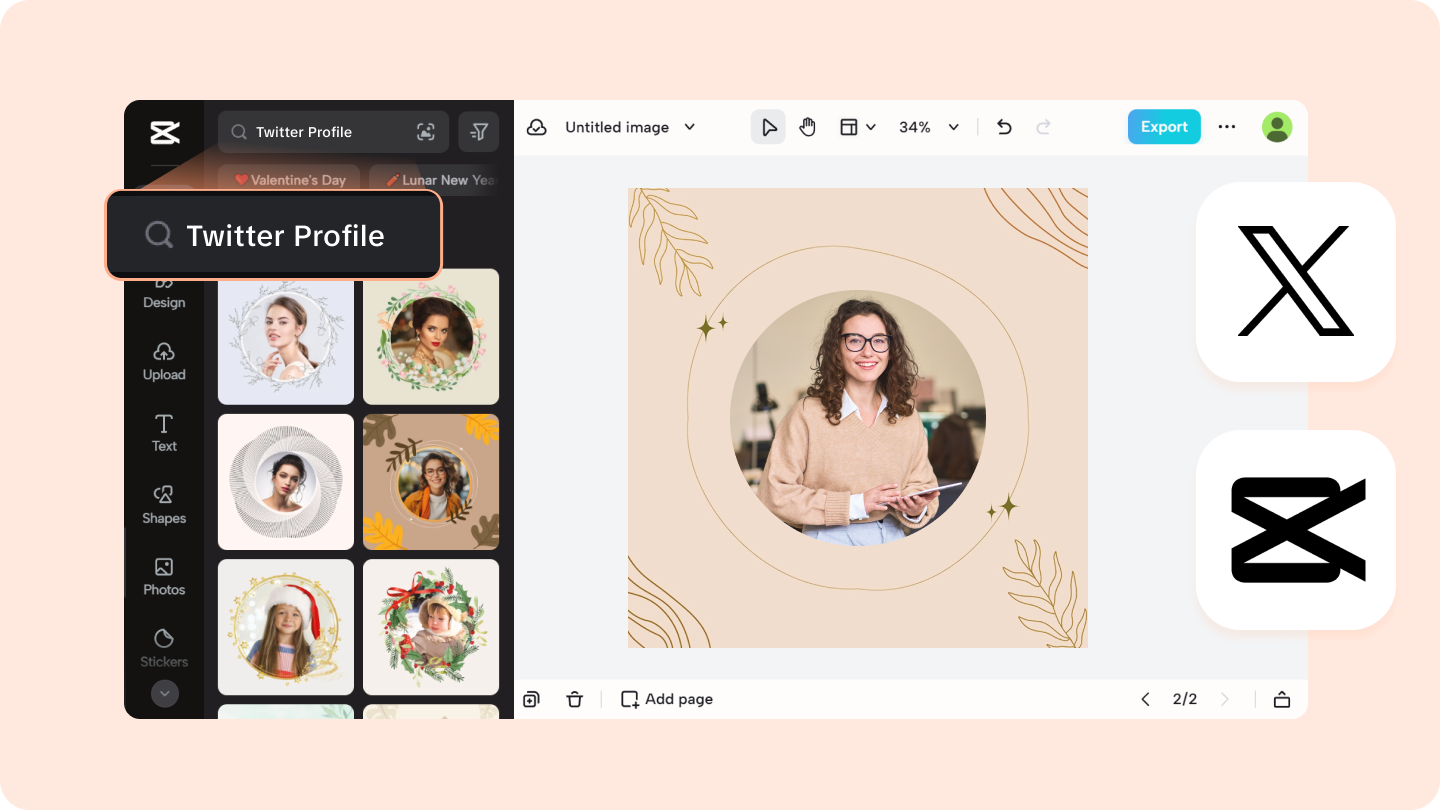
Task: Redo the last undone action
Action: coord(1043,127)
